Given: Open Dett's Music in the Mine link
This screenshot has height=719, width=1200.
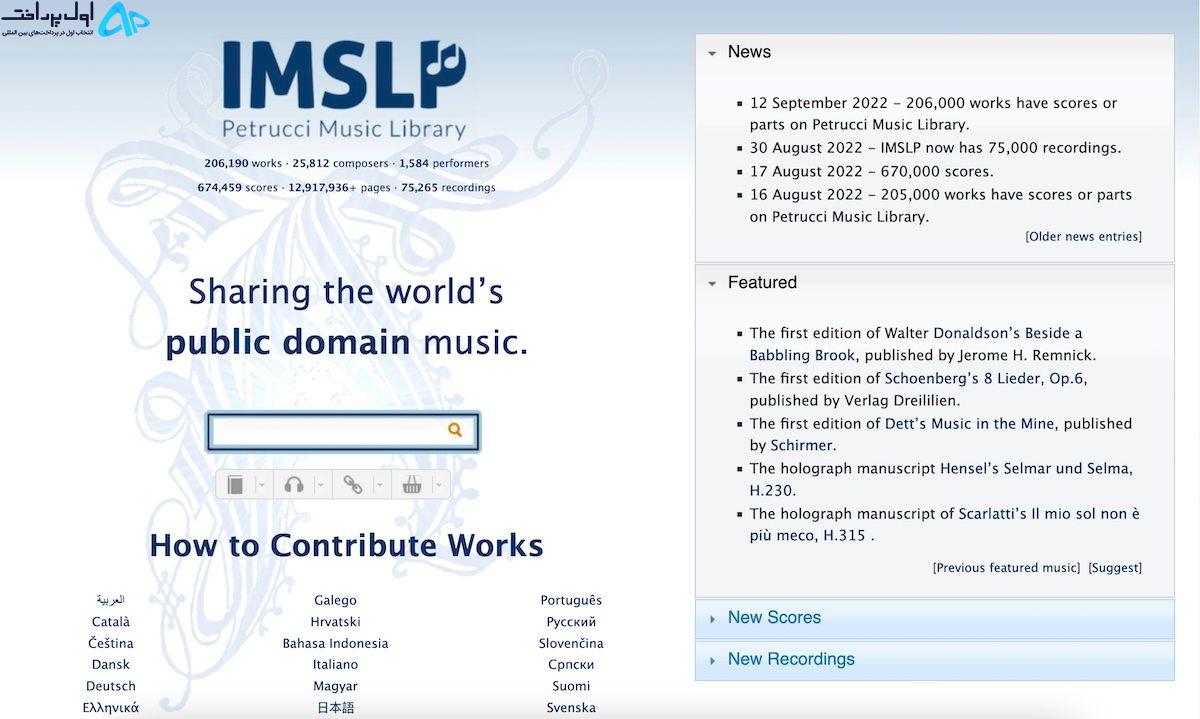Looking at the screenshot, I should pyautogui.click(x=969, y=424).
